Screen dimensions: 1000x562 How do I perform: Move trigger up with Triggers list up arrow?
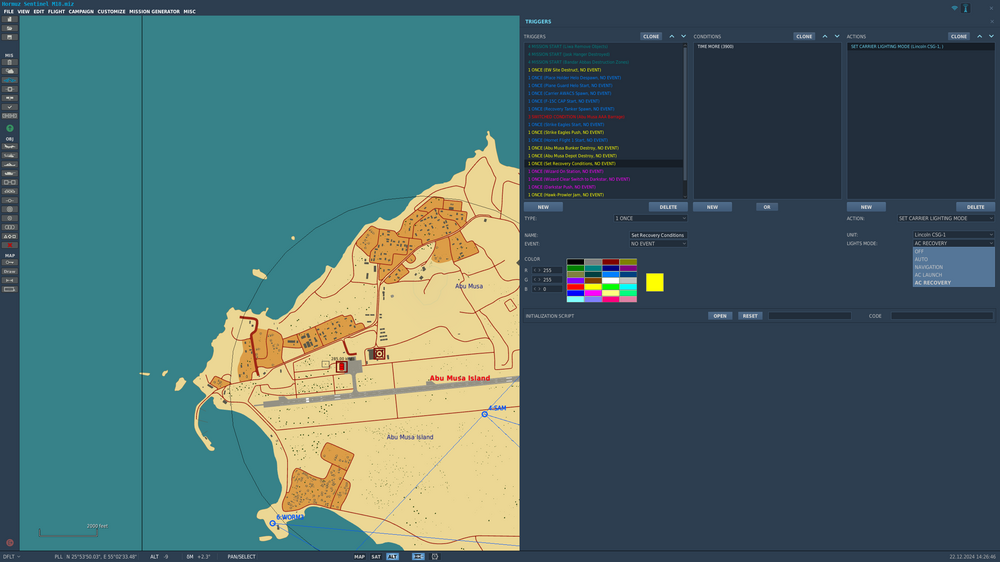(671, 36)
